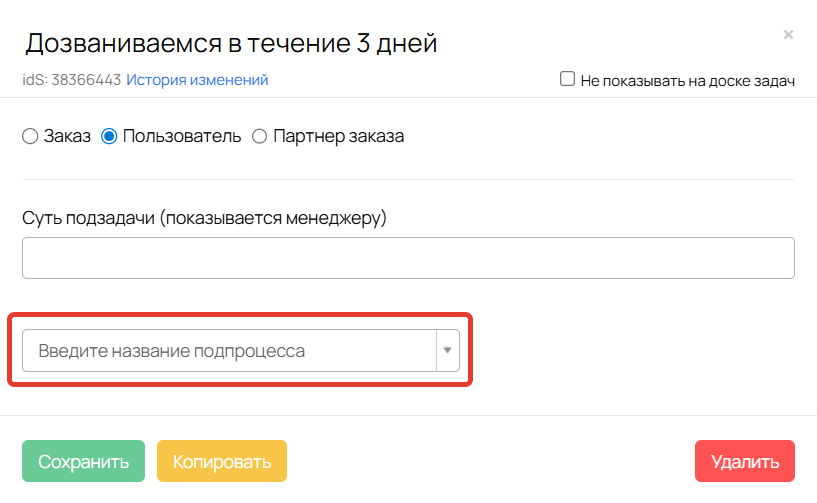Click the Дозваниваемся в течение 3 дней title

231,43
